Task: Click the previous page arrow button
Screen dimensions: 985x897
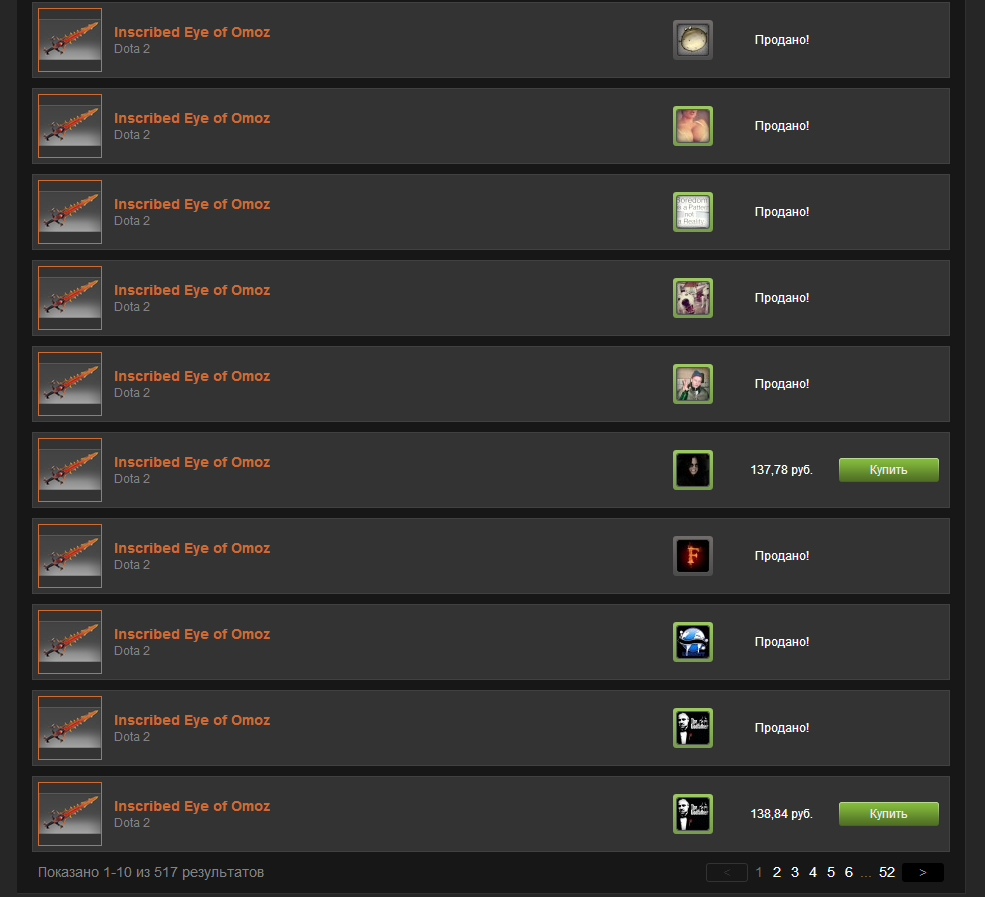Action: tap(727, 873)
